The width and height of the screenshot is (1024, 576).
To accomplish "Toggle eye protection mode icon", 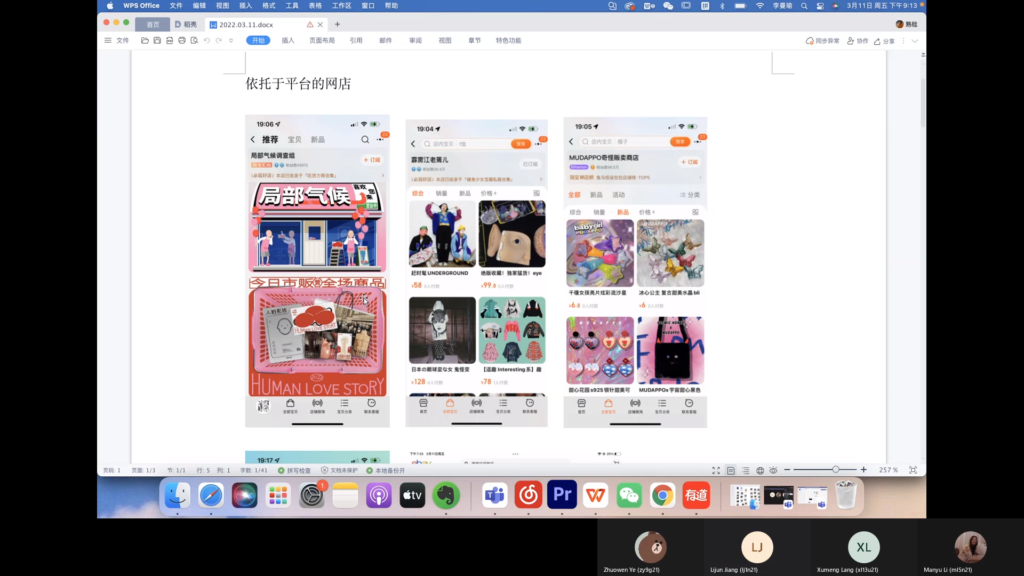I will coord(773,470).
